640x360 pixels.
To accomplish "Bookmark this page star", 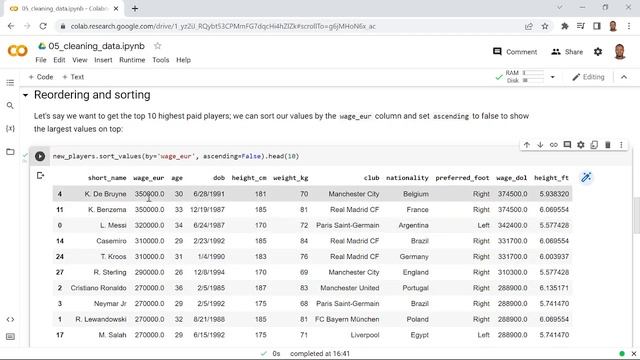I will [544, 26].
